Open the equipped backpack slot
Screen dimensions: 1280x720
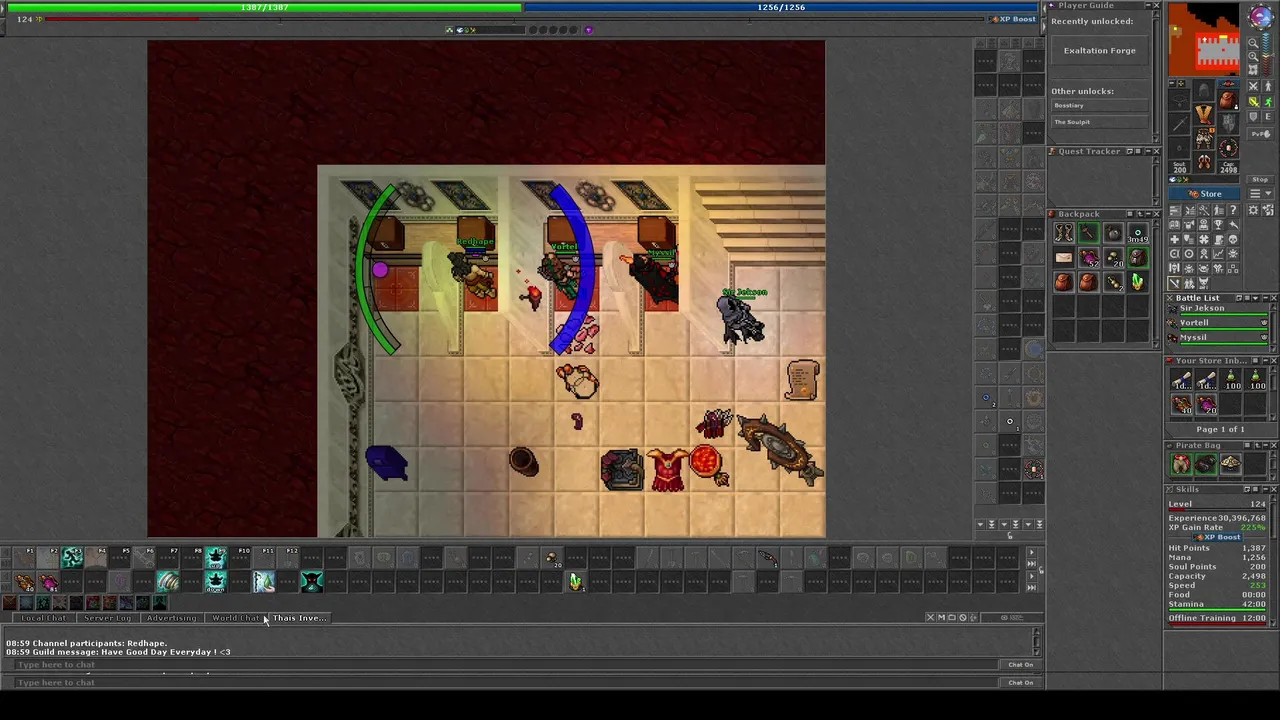[1227, 100]
